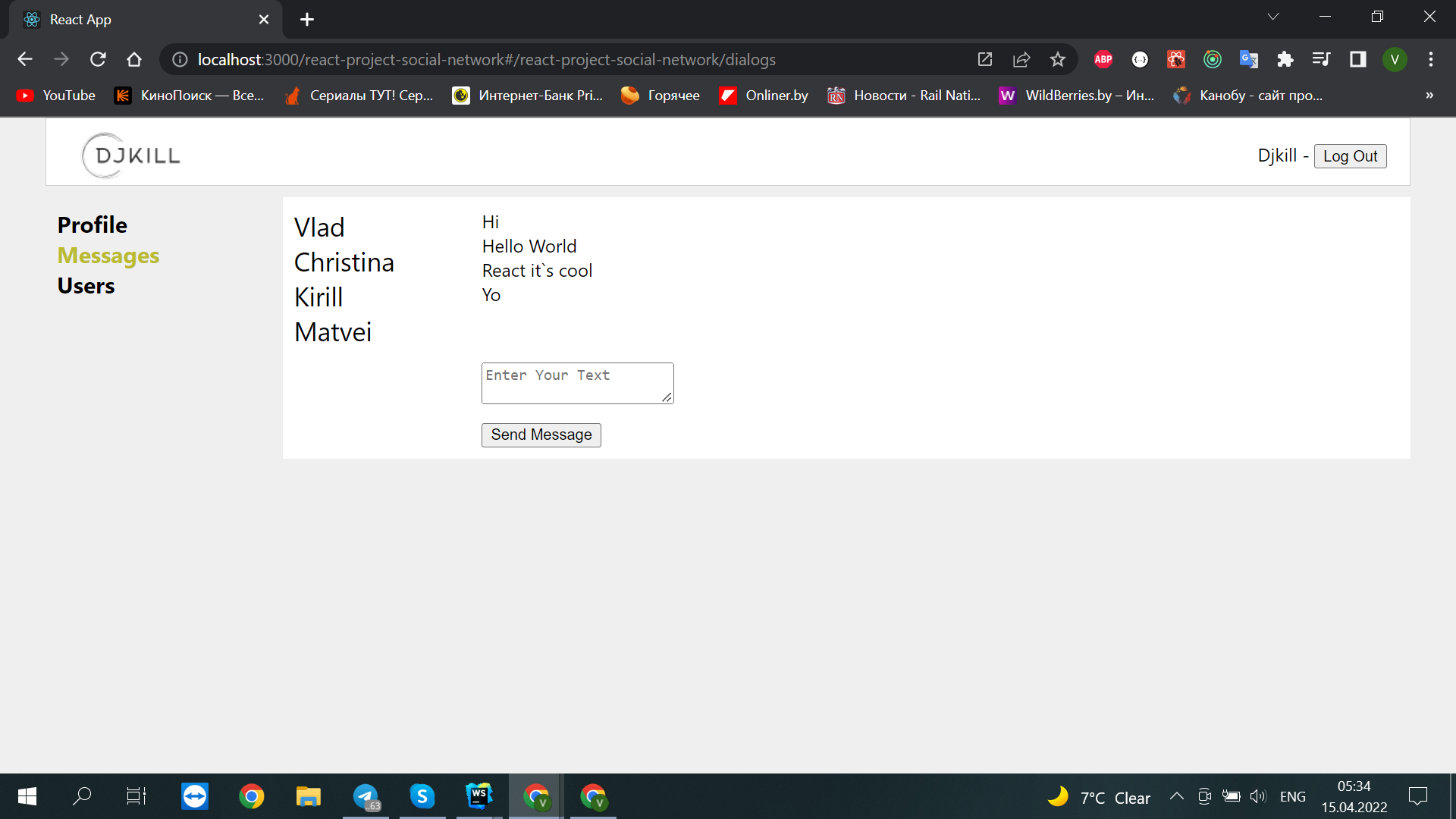Image resolution: width=1456 pixels, height=819 pixels.
Task: Open the Onliner.by bookmark
Action: tap(764, 96)
